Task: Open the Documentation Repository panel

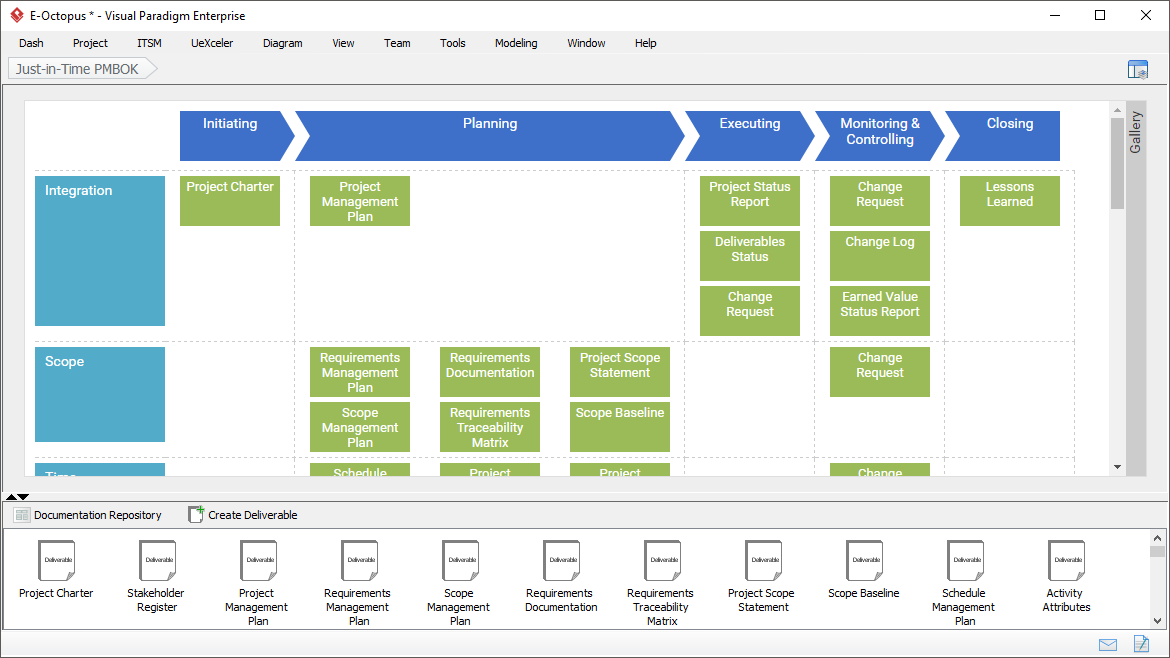Action: [x=89, y=514]
